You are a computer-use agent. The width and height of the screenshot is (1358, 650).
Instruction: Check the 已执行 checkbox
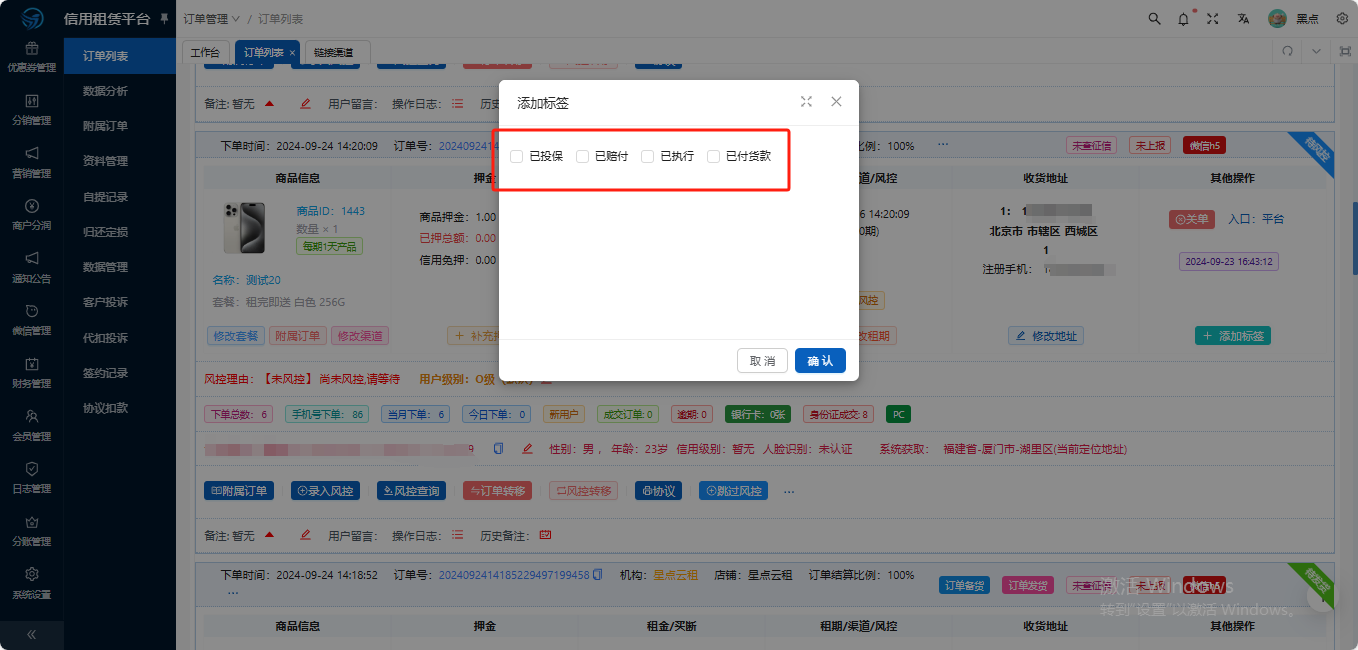648,156
